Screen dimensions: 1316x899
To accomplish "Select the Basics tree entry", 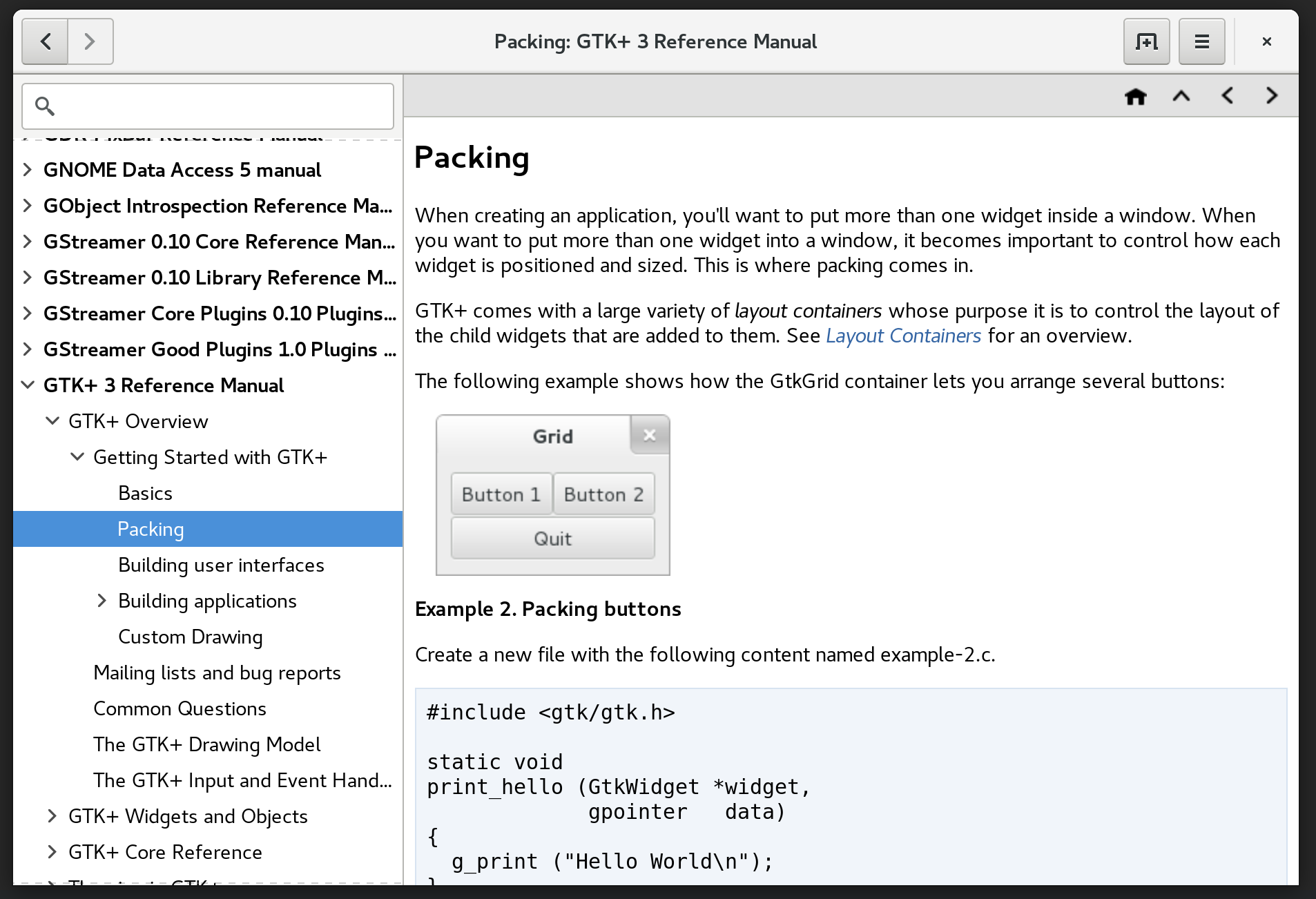I will point(145,493).
